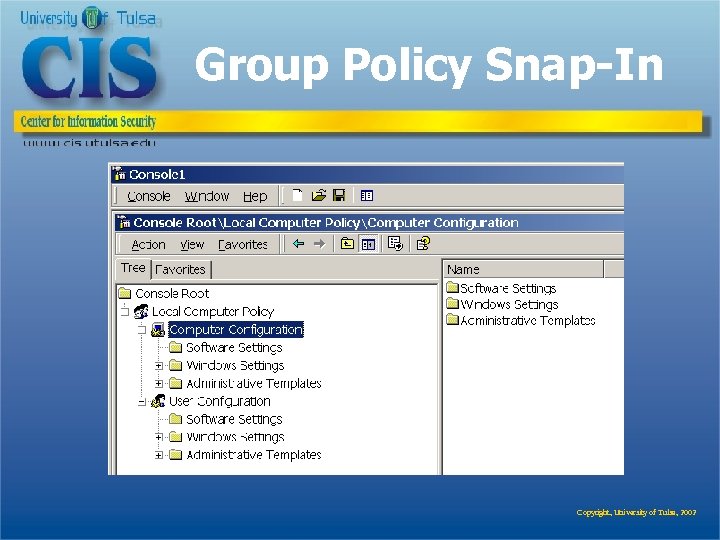Viewport: 720px width, 540px height.
Task: Select Administrative Templates under User Configuration
Action: pos(254,455)
